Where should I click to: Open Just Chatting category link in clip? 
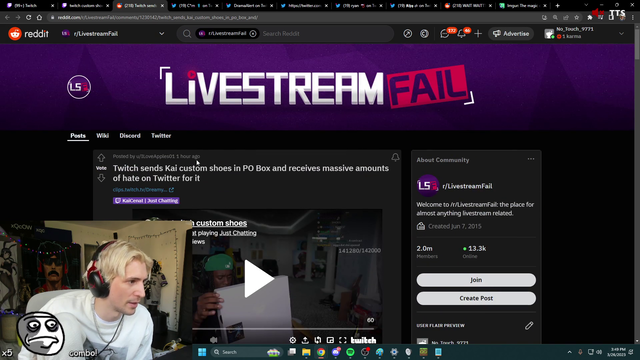pyautogui.click(x=238, y=233)
